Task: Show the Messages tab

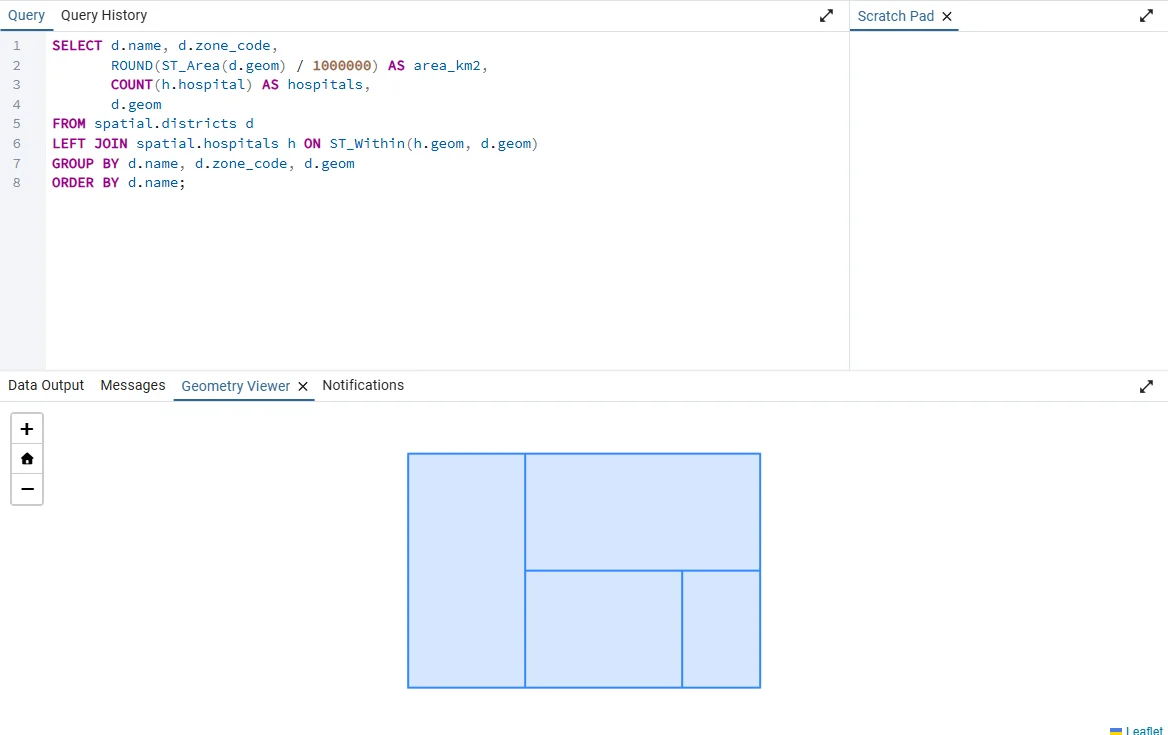Action: coord(133,386)
